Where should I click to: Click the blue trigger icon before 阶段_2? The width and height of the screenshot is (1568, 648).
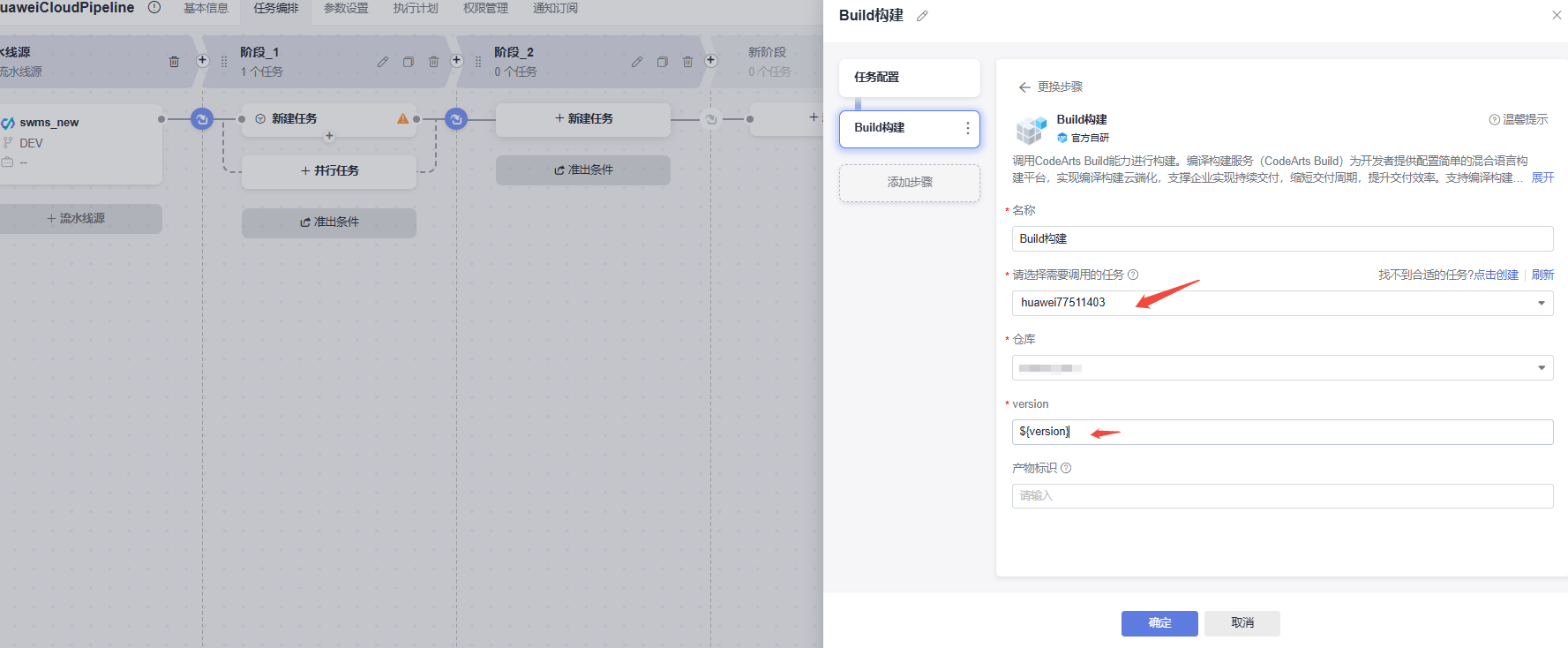click(456, 118)
